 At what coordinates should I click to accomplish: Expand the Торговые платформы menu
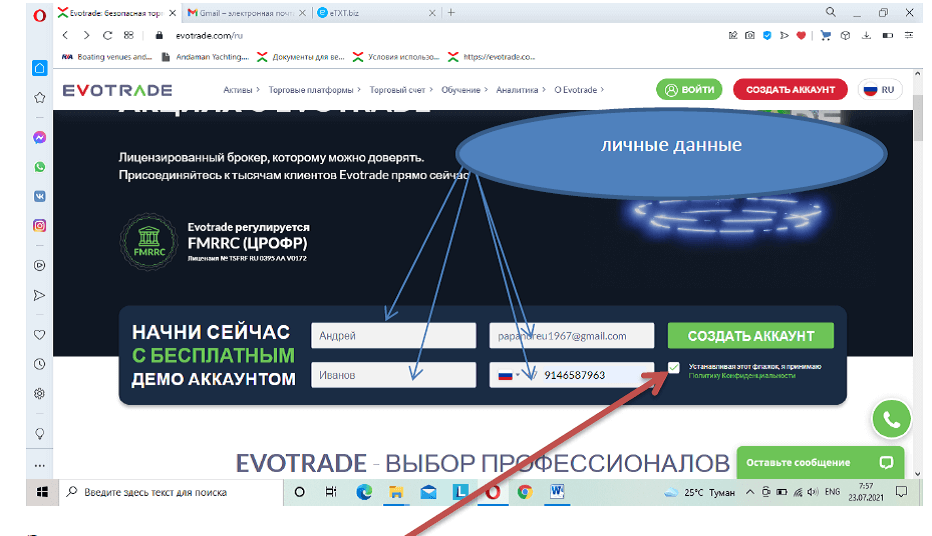(x=314, y=90)
